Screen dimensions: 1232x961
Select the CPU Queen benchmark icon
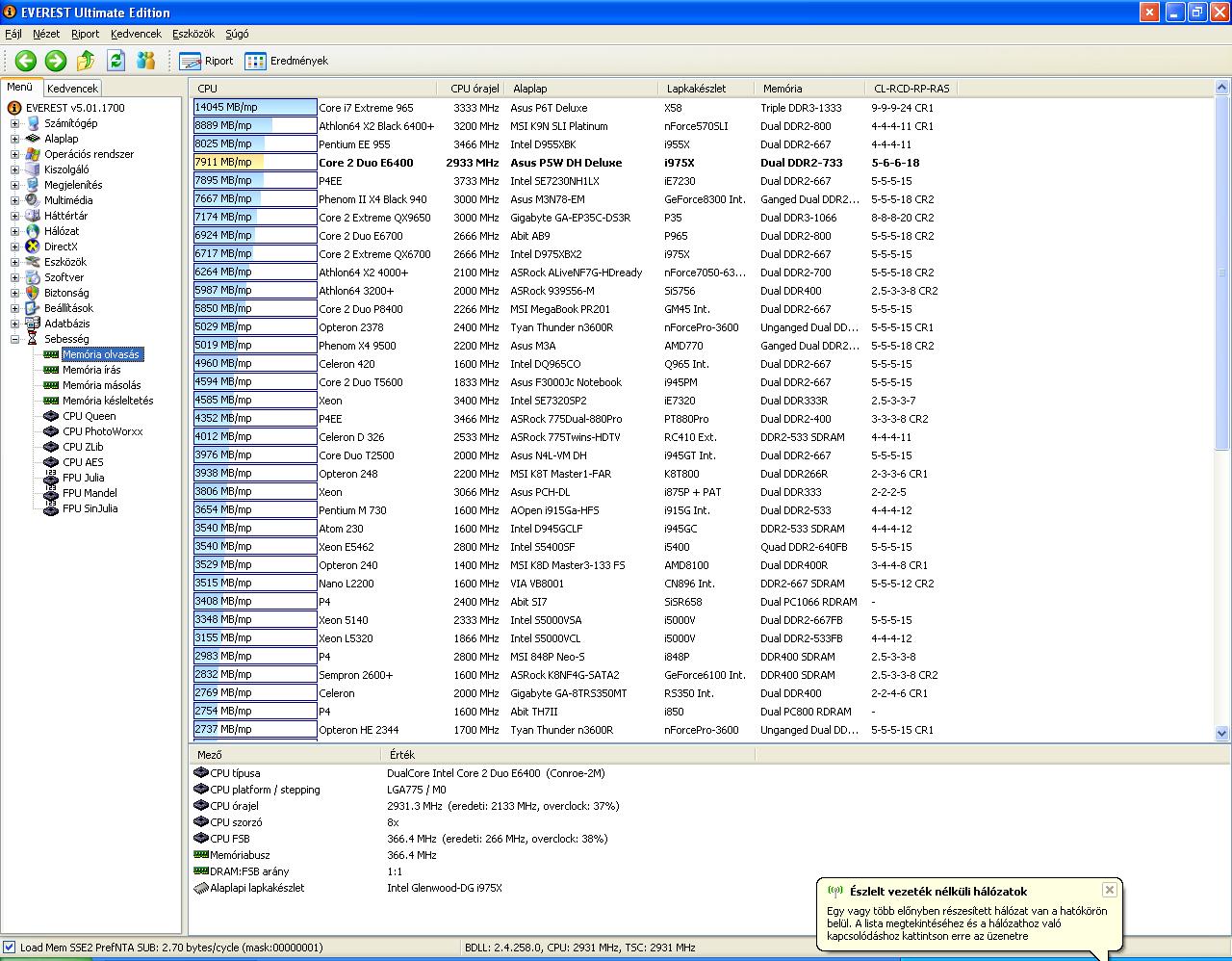pyautogui.click(x=51, y=416)
